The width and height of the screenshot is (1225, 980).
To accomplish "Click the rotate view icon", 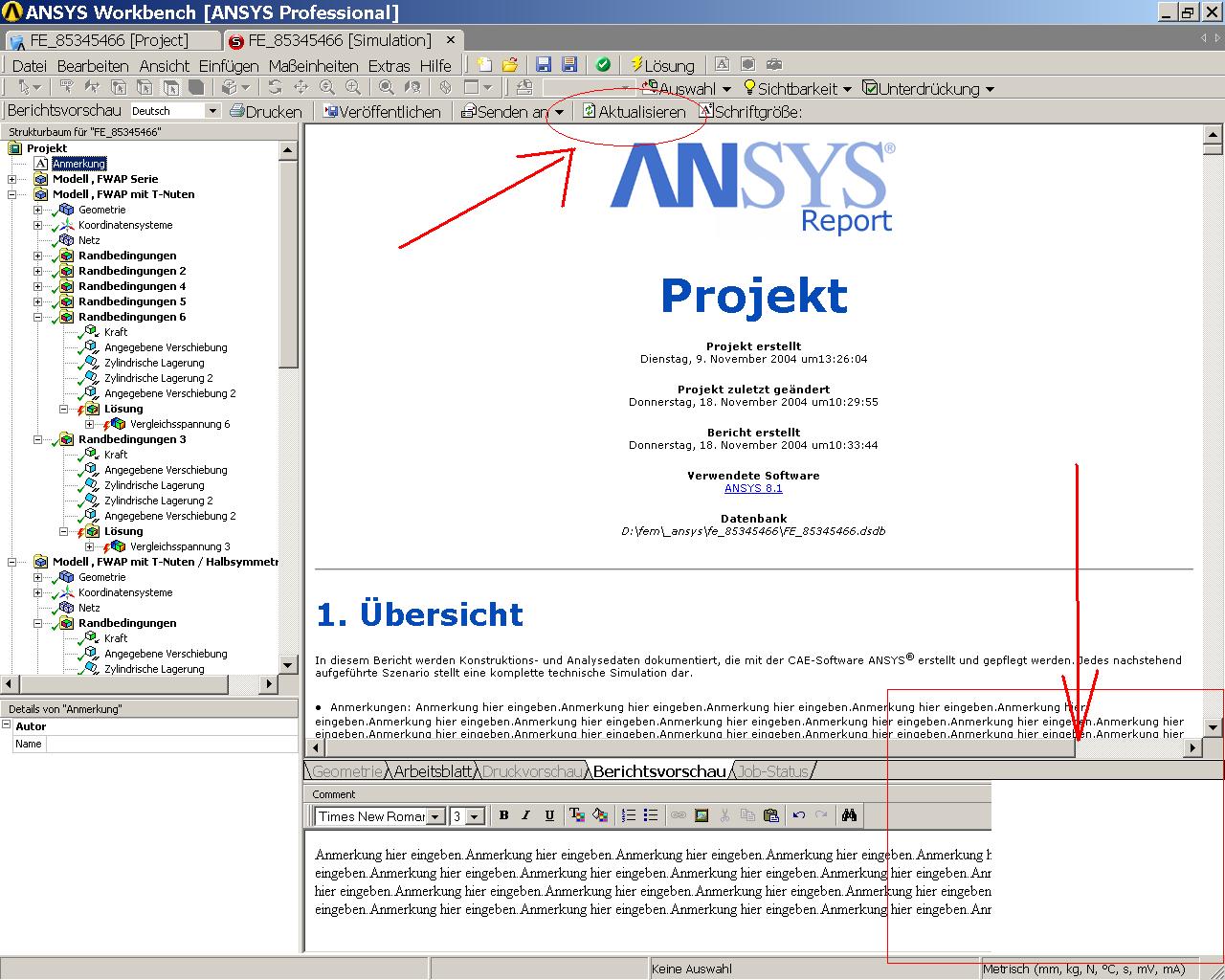I will [x=276, y=88].
